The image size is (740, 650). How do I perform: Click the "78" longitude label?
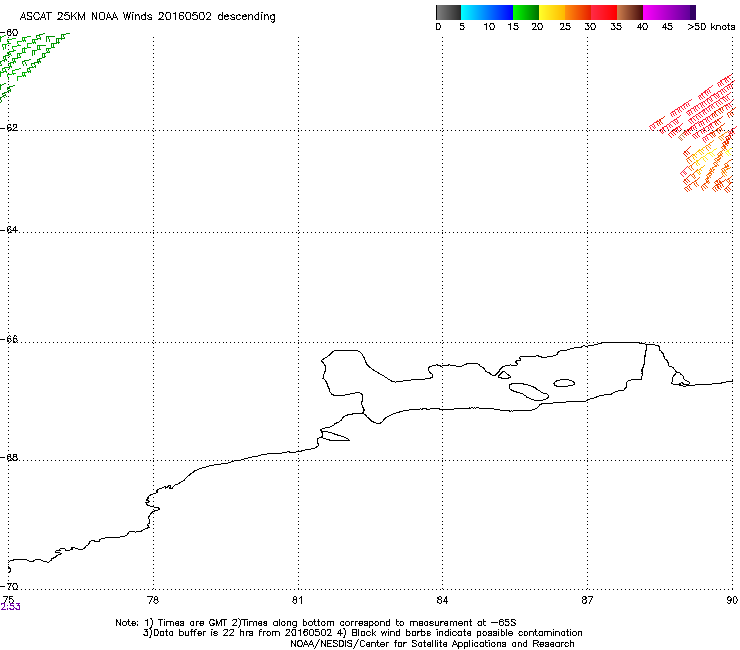(153, 600)
